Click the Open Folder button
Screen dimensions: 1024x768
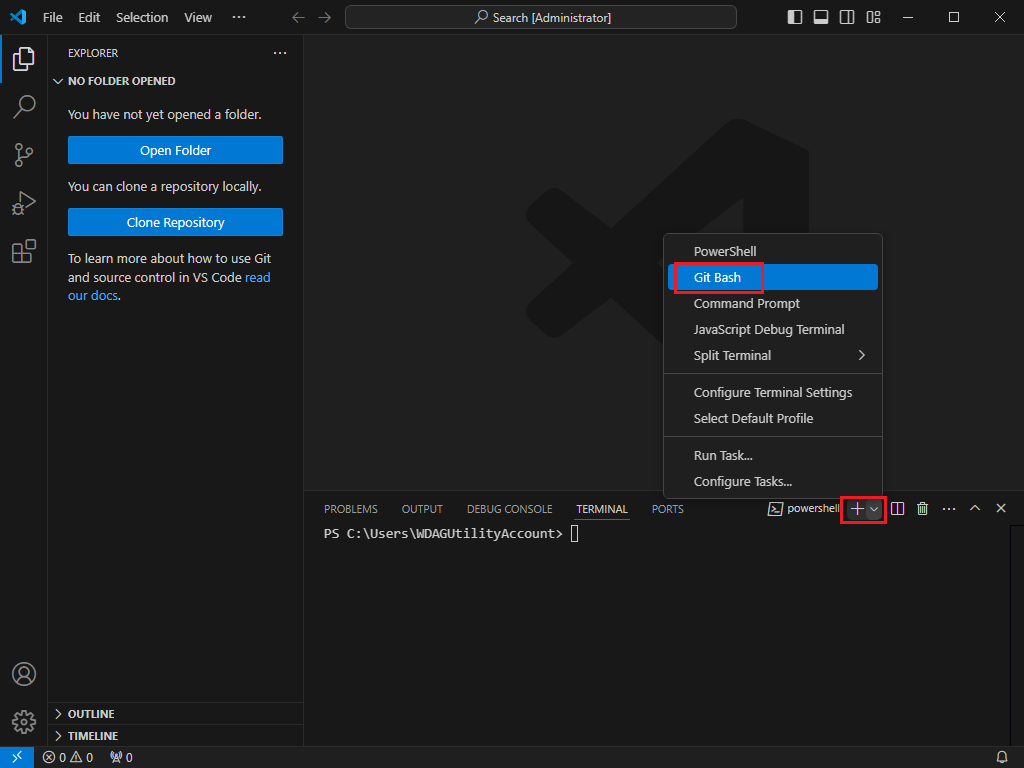175,150
